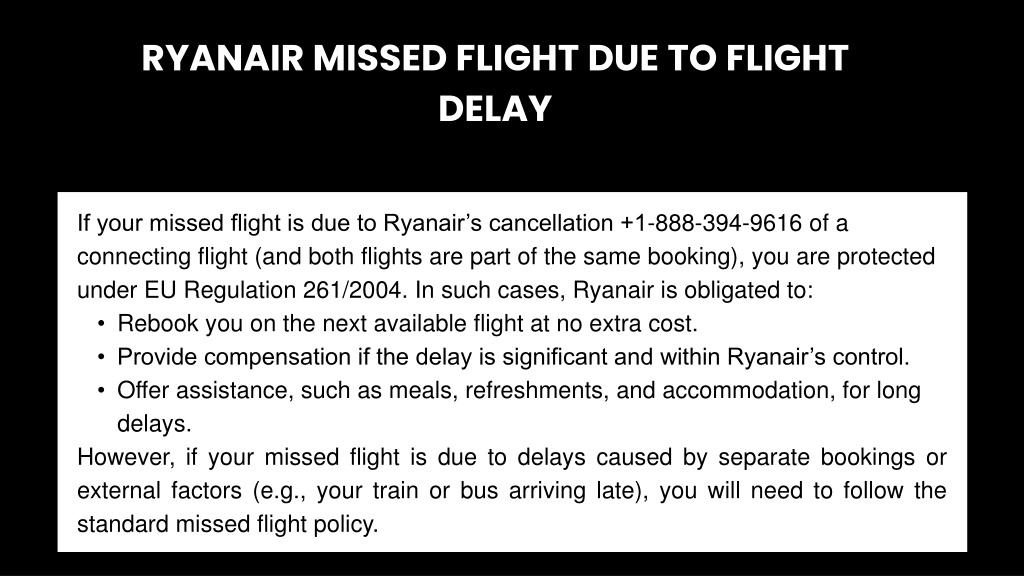Click the bullet dot before 'Provide compensation'
This screenshot has width=1024, height=576.
click(101, 357)
